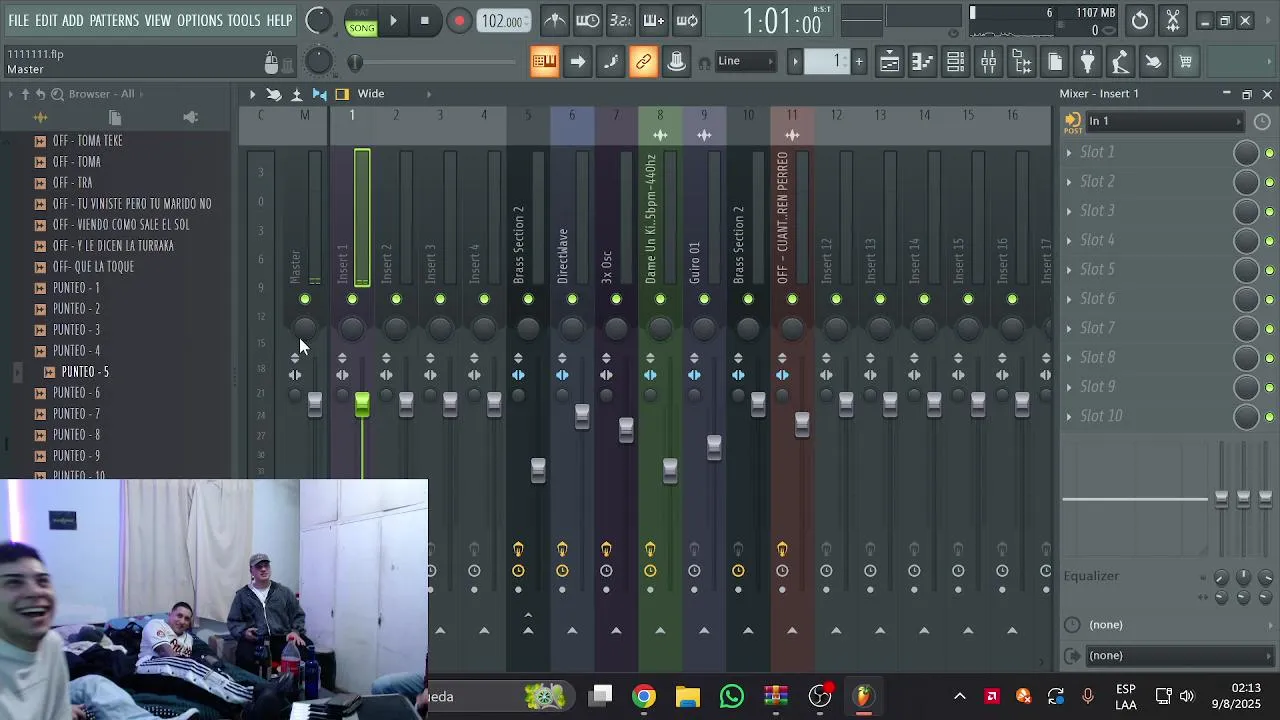
Task: Toggle step editing mode icon
Action: click(x=610, y=62)
